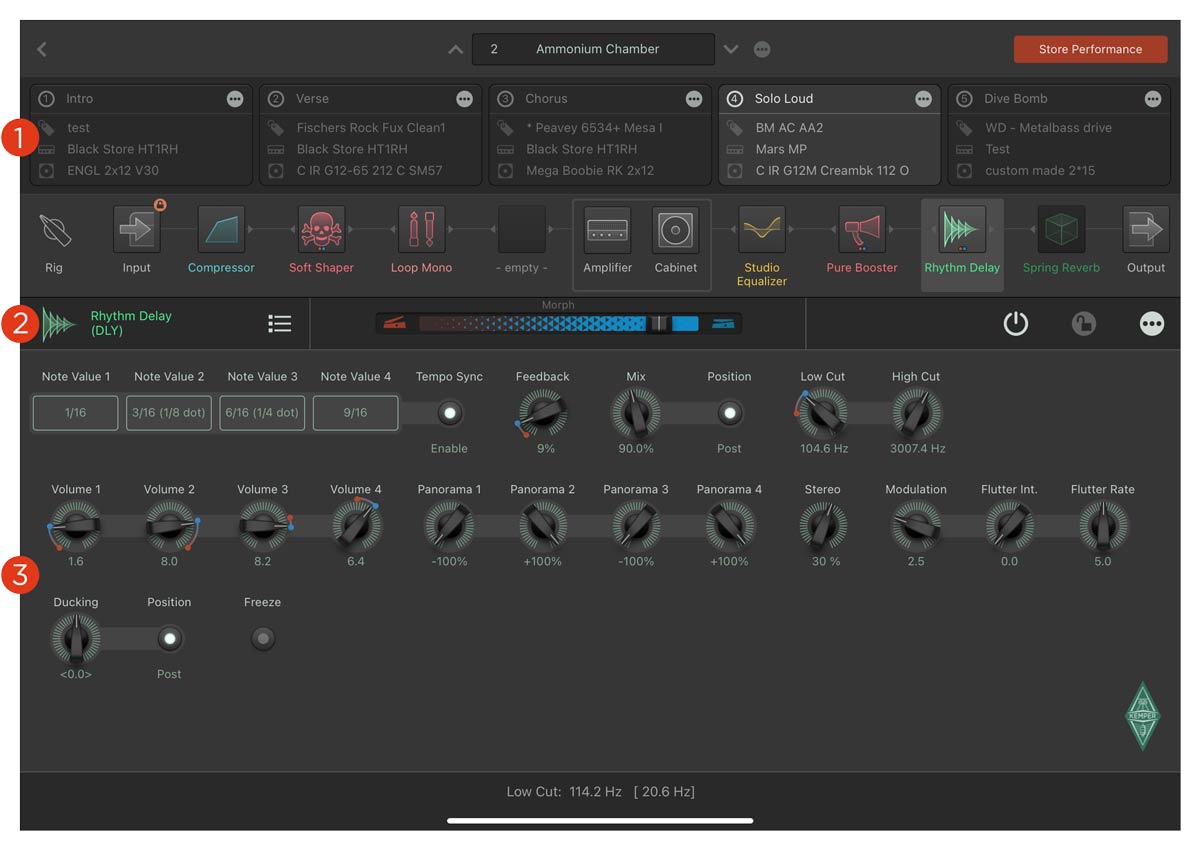This screenshot has width=1200, height=850.
Task: Select the Soft Shaper skull icon
Action: pos(321,230)
